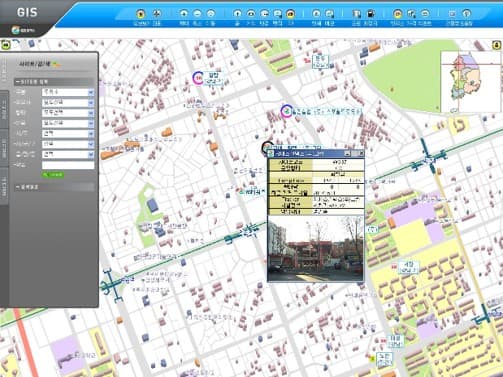Click the GIS logo in the header

27,12
